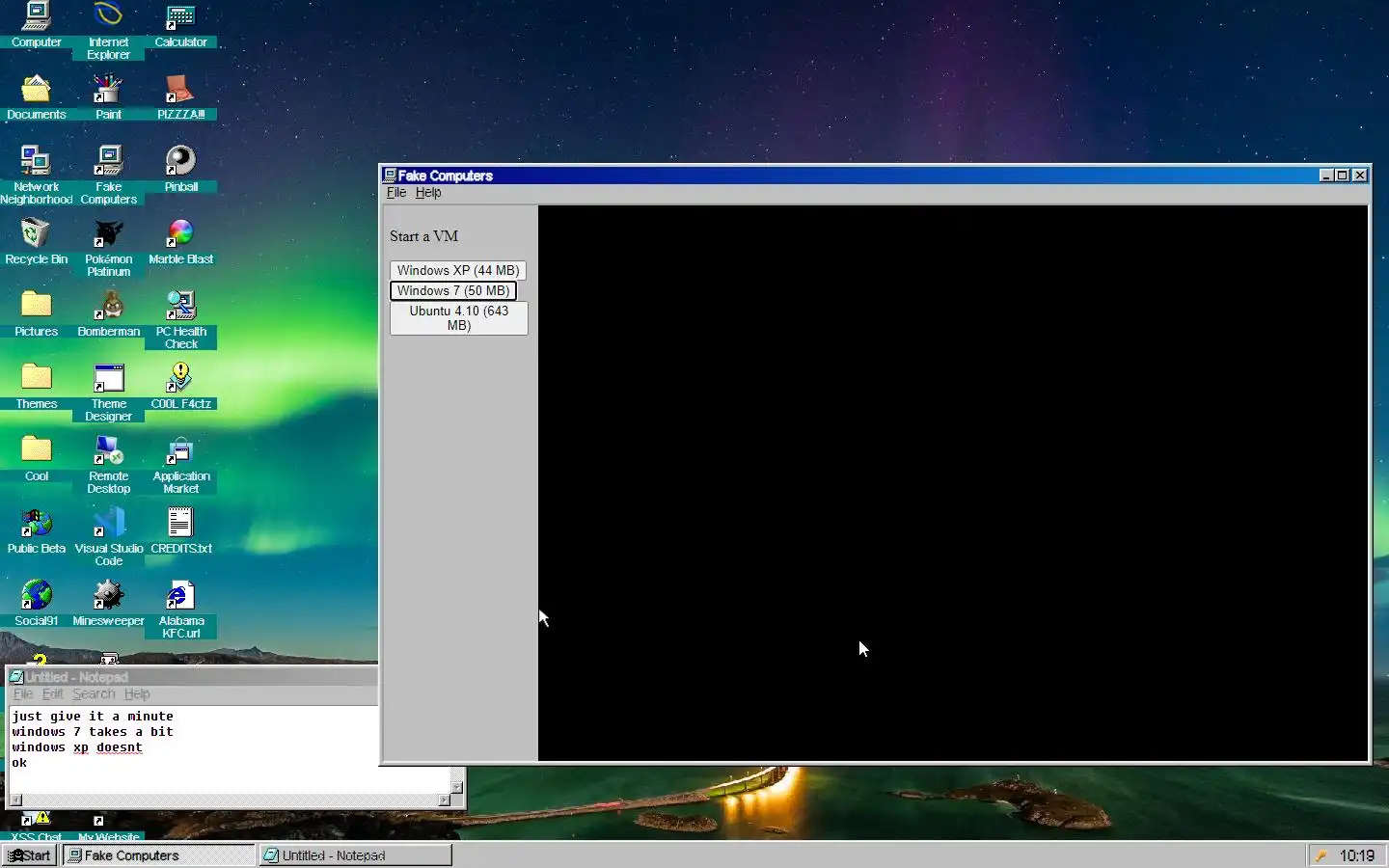The image size is (1389, 868).
Task: Open the Recycle Bin
Action: [36, 241]
